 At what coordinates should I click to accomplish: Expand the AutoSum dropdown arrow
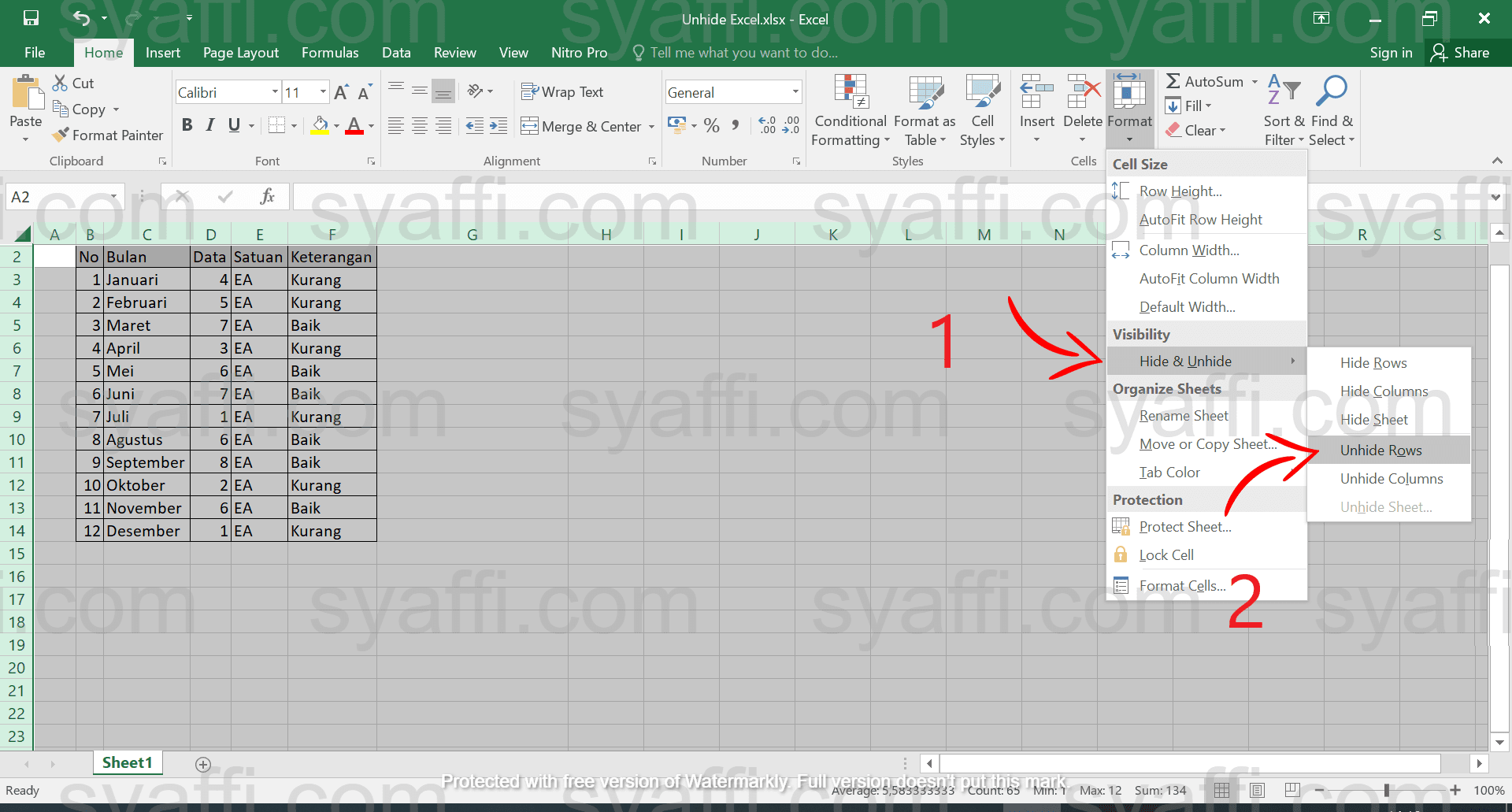(1255, 81)
